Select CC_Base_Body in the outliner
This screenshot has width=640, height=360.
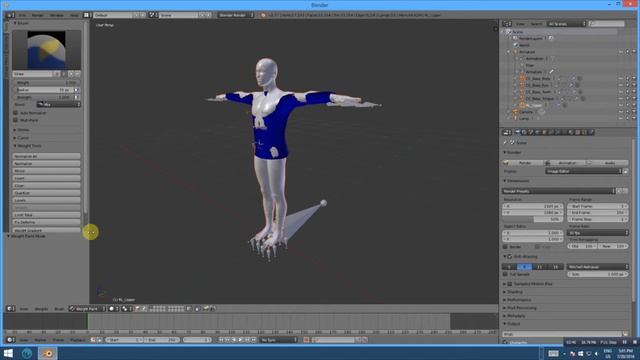click(x=538, y=78)
